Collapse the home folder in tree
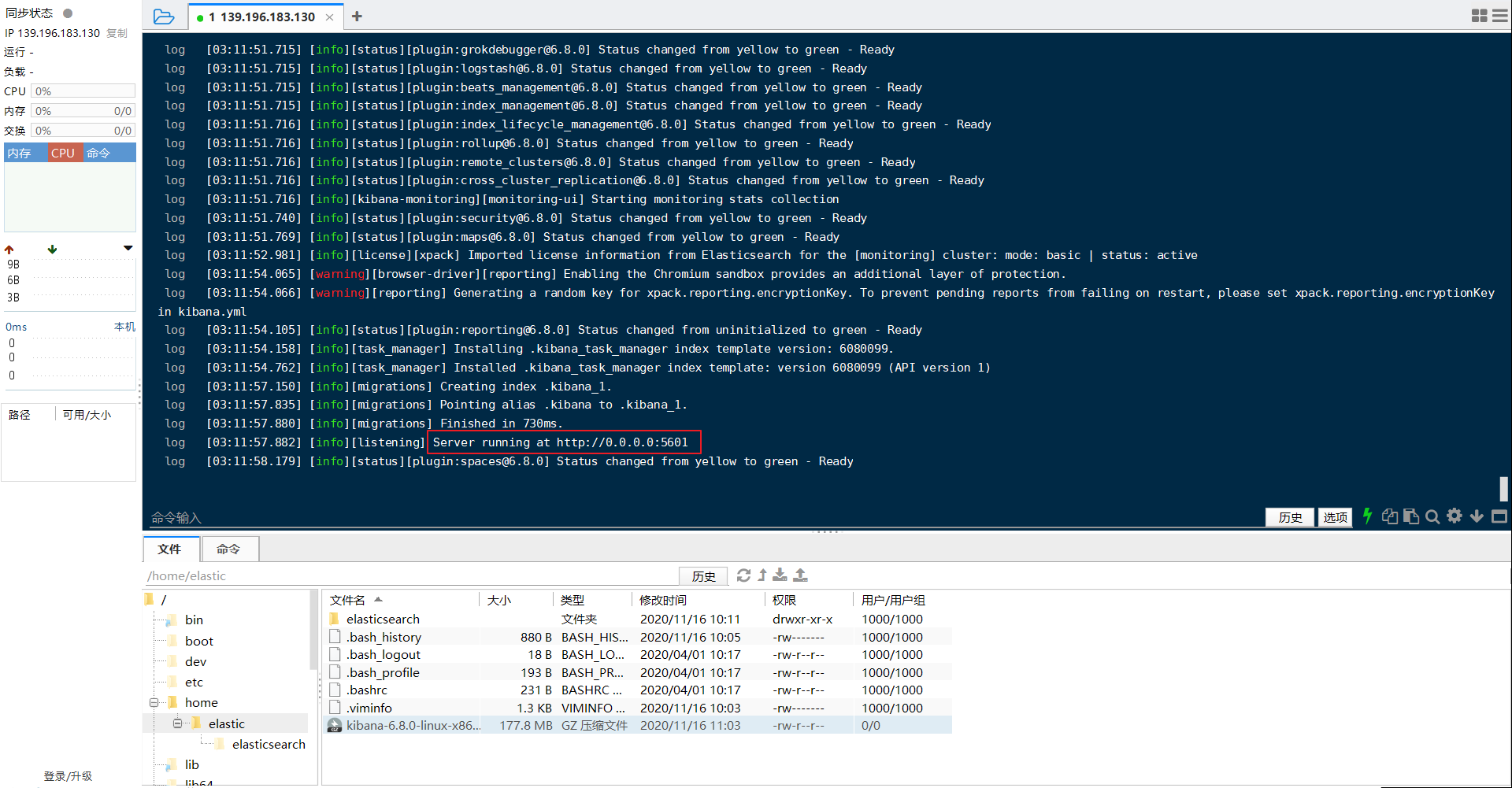1512x788 pixels. coord(154,703)
